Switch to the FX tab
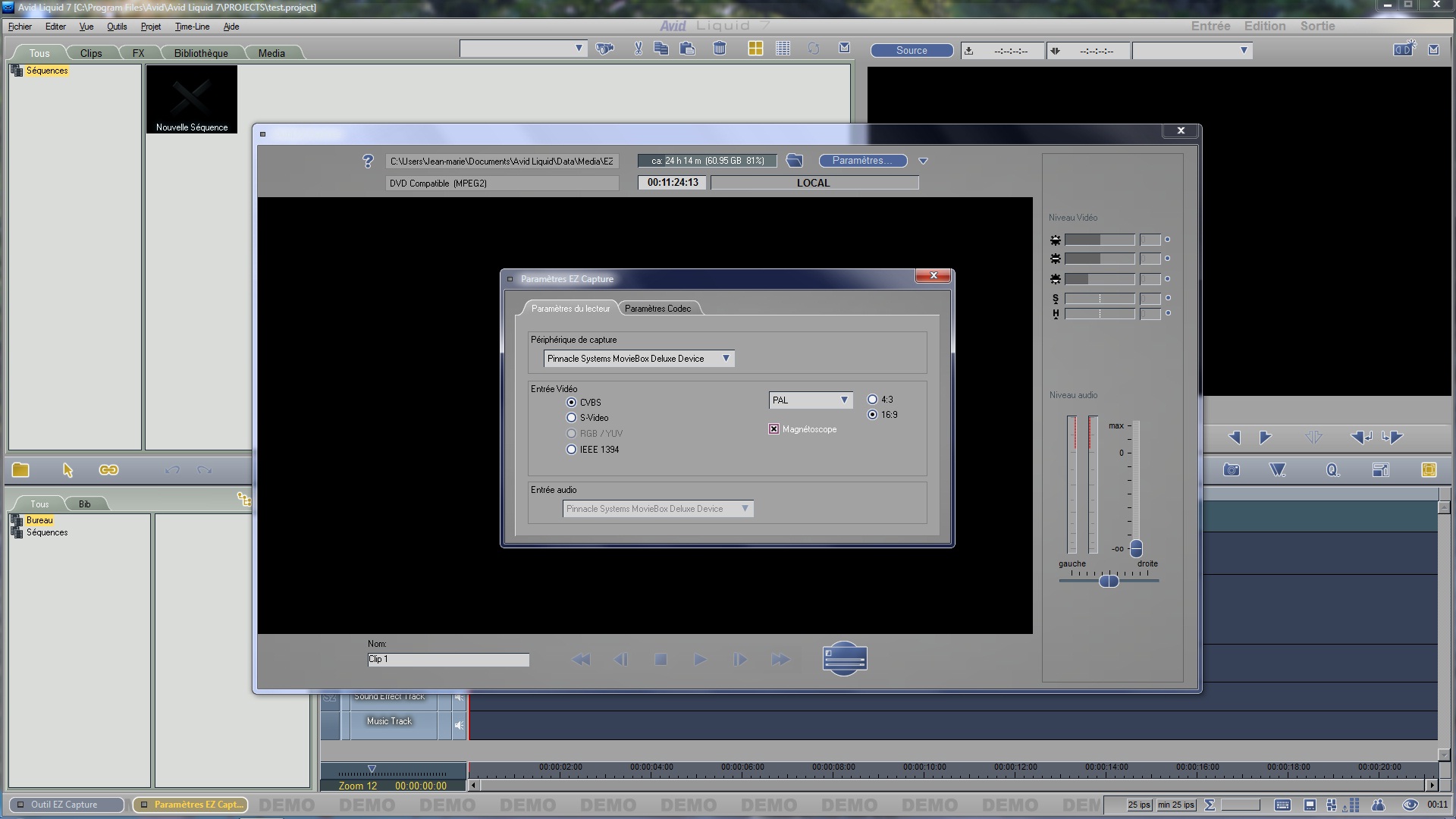 (138, 53)
